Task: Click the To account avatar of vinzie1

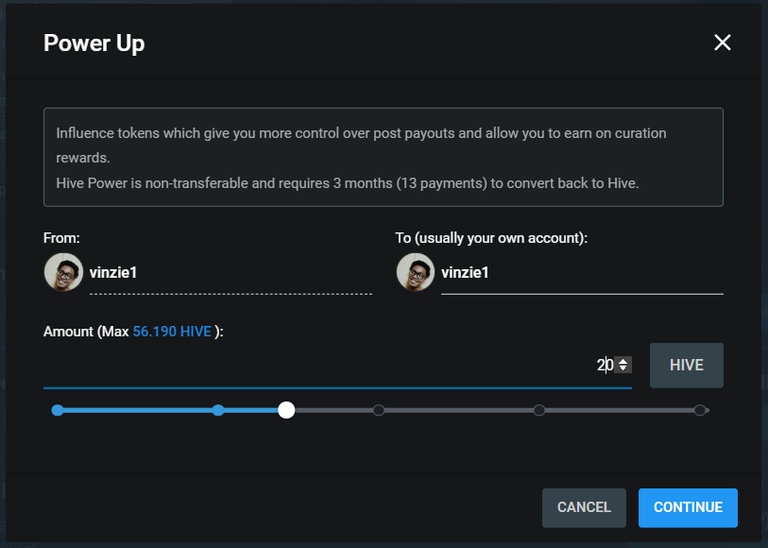Action: click(415, 272)
